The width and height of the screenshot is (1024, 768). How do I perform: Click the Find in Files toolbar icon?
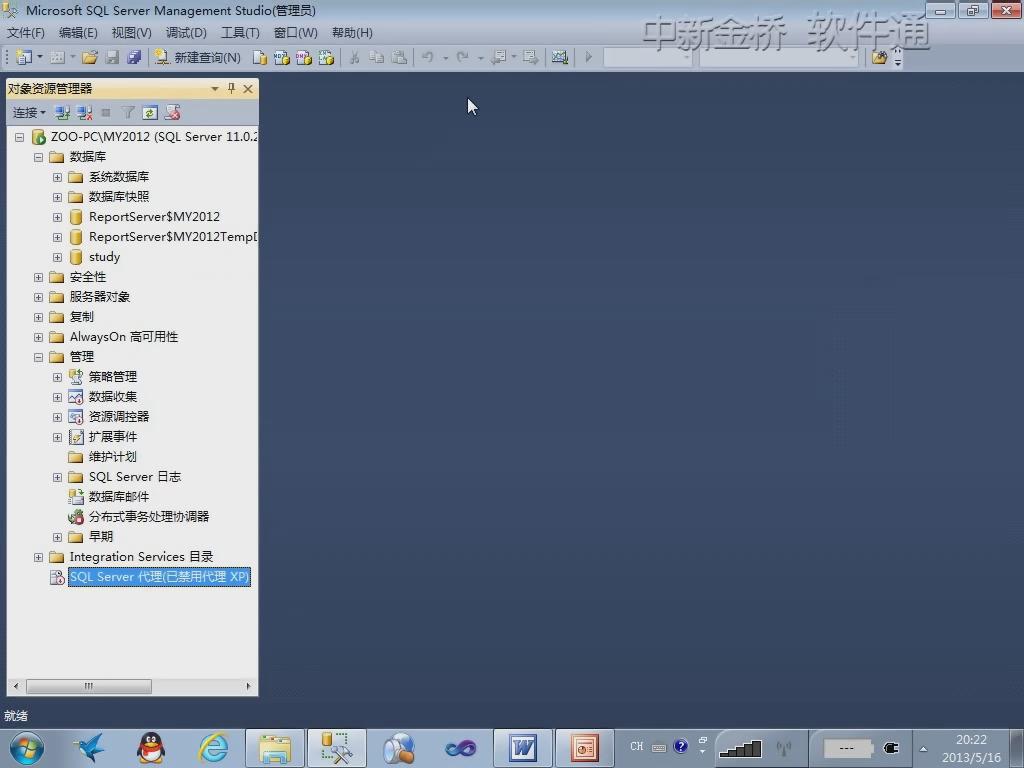(x=879, y=57)
